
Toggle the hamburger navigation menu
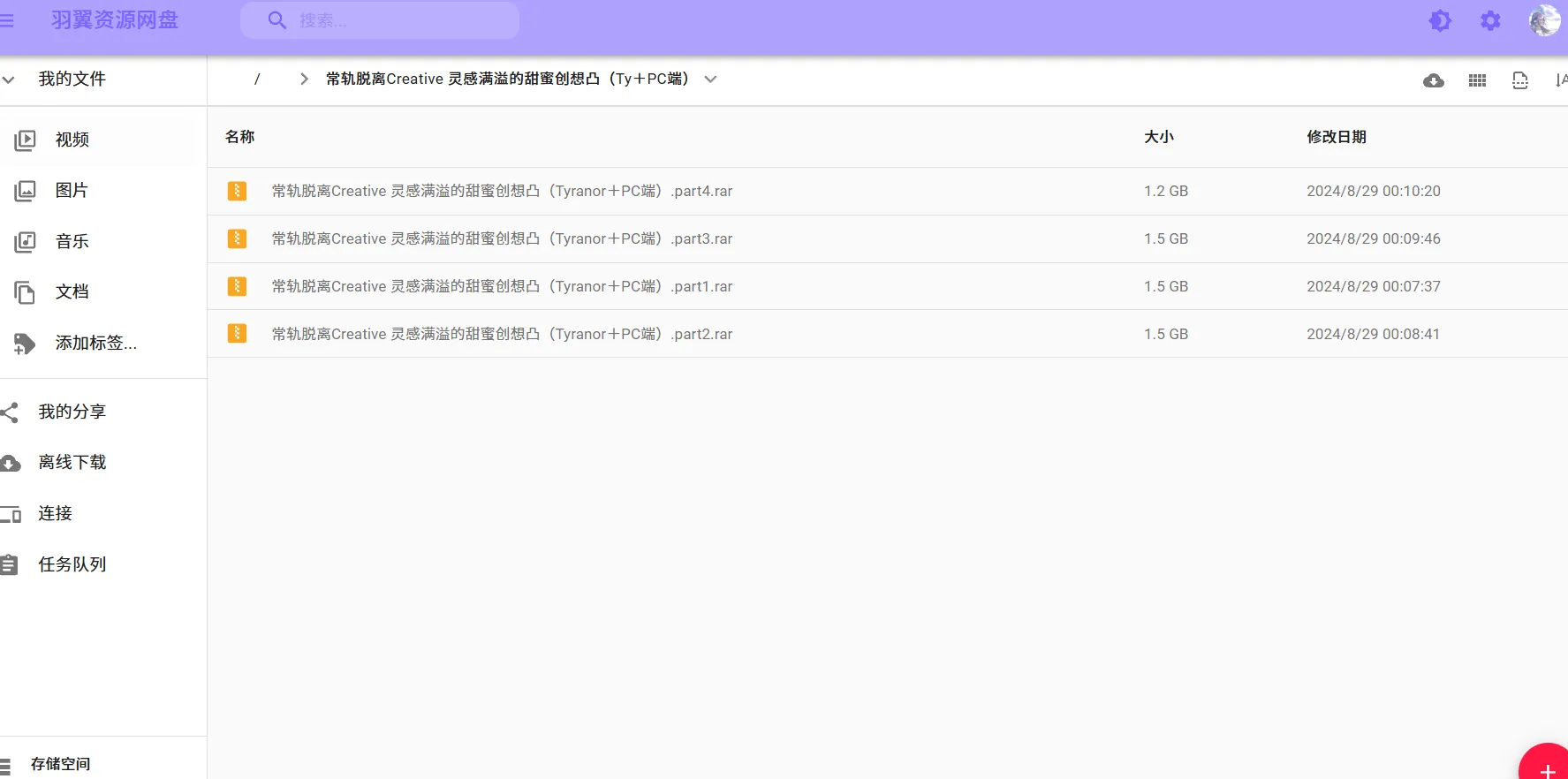point(7,20)
